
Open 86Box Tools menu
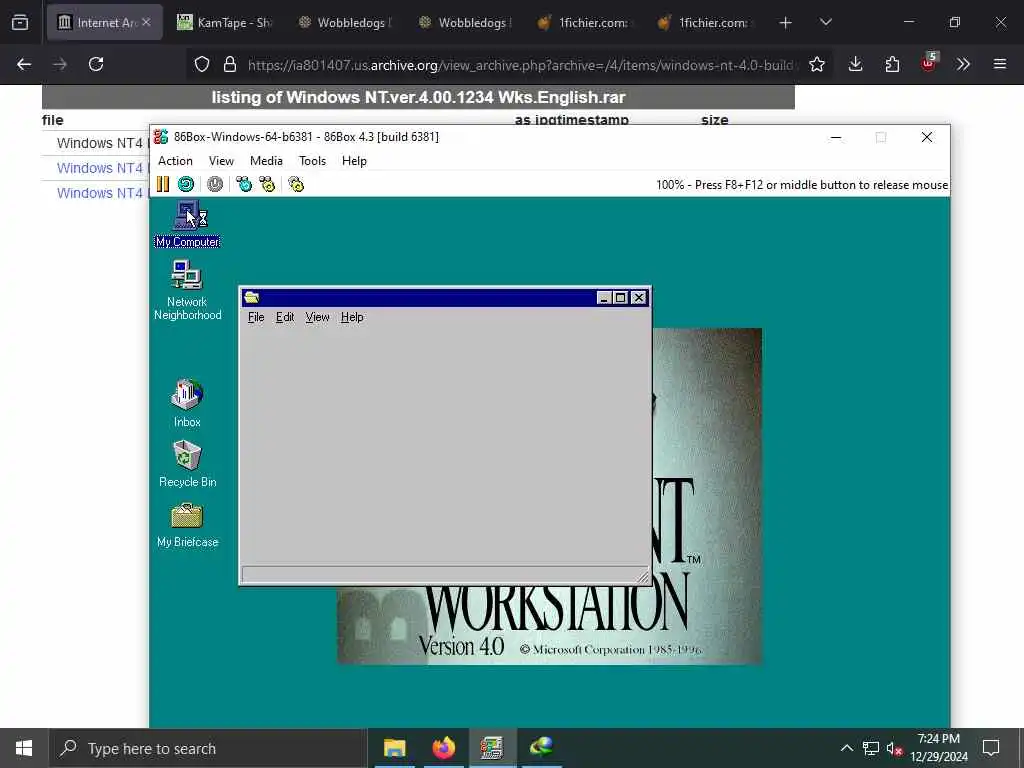click(312, 161)
